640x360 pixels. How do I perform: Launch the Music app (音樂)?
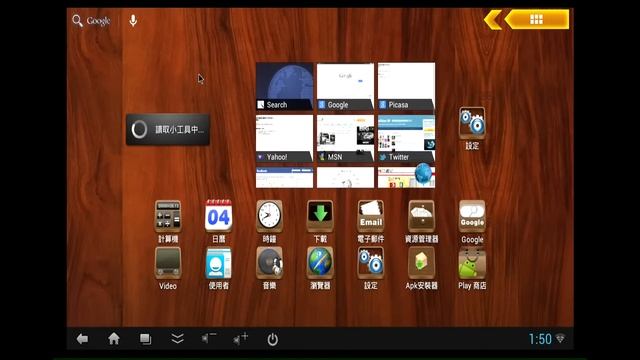(x=269, y=263)
